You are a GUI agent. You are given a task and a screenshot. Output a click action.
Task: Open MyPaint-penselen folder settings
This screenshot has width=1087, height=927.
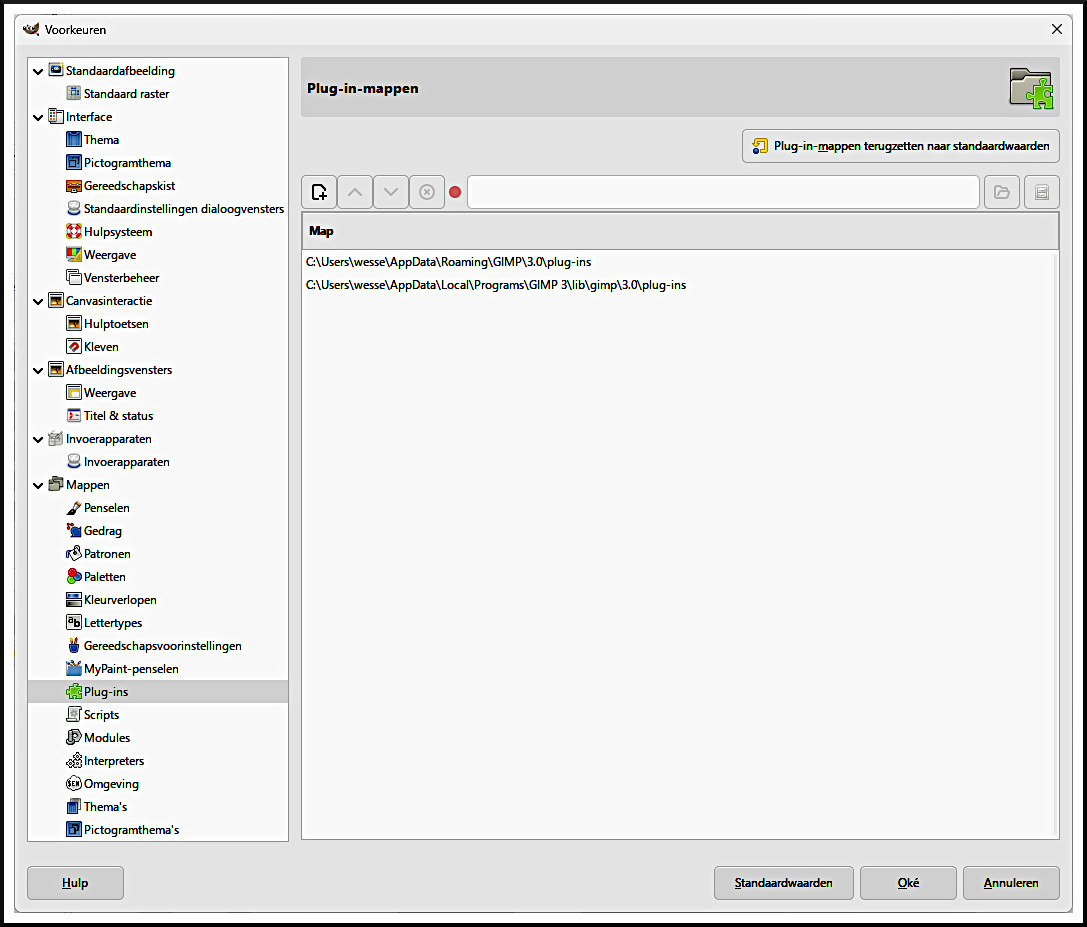coord(131,668)
